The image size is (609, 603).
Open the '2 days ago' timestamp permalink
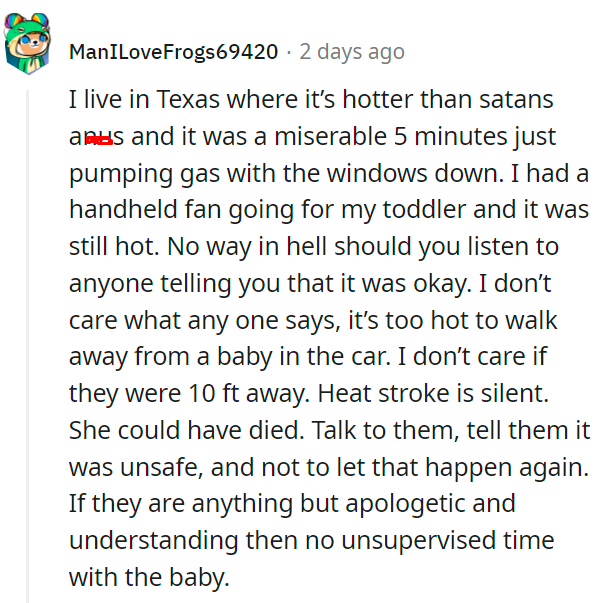[352, 52]
